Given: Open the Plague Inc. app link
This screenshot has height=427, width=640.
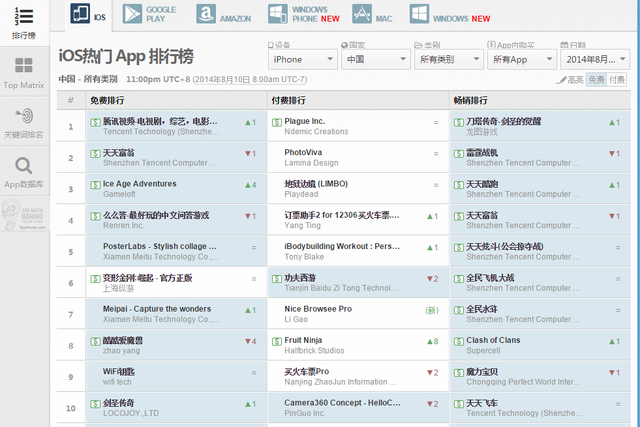Looking at the screenshot, I should [x=304, y=121].
